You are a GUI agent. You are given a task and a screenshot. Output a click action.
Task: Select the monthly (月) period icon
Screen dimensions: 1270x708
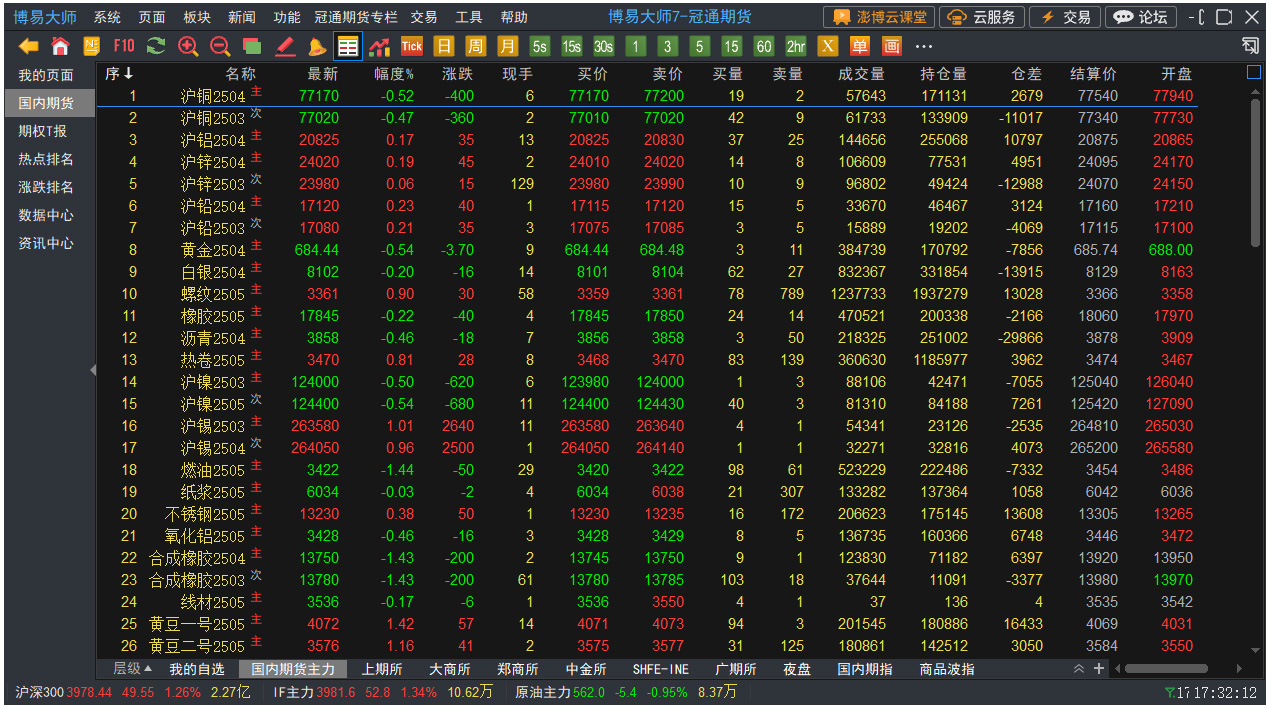point(508,46)
